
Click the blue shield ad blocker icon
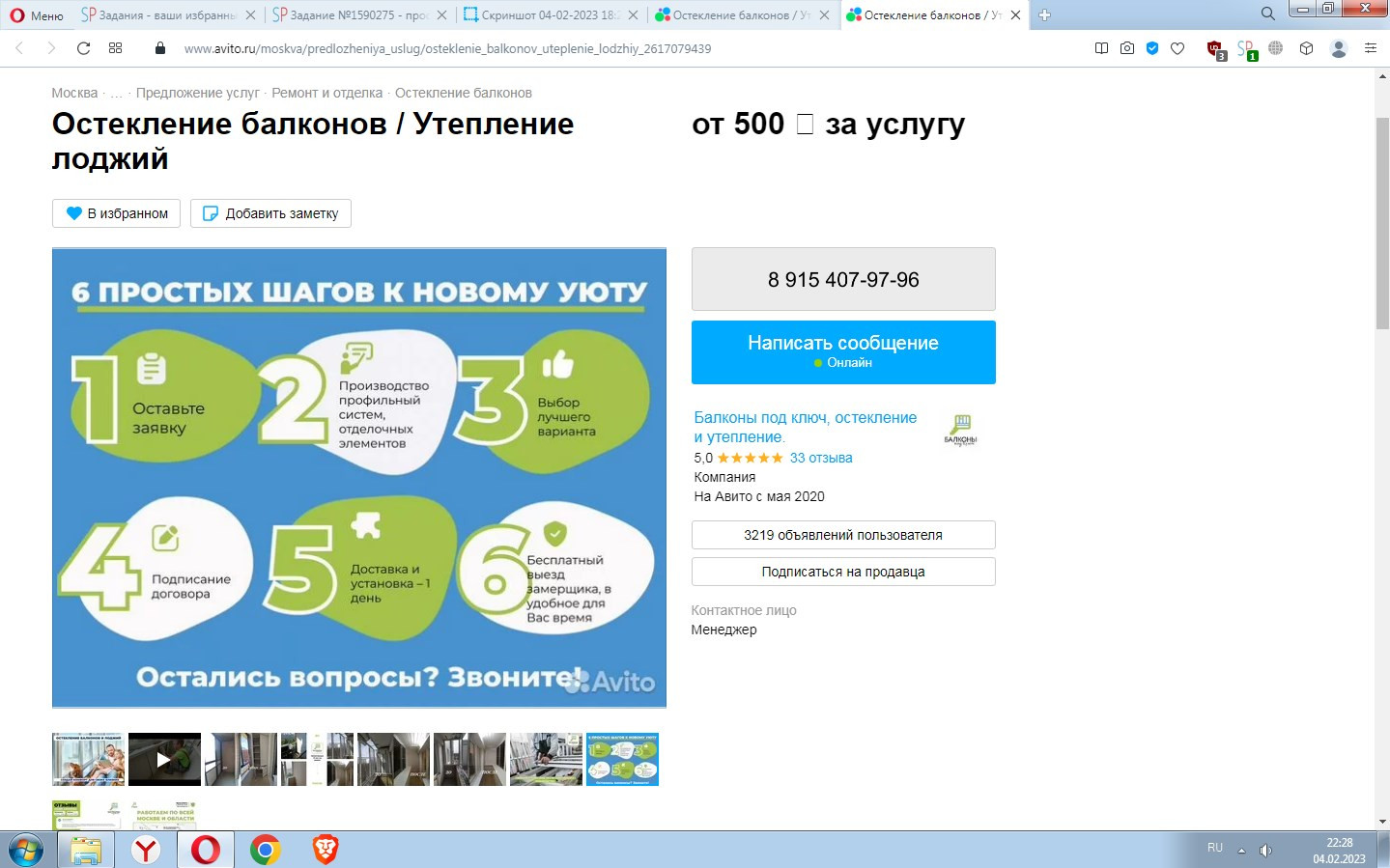[1152, 48]
